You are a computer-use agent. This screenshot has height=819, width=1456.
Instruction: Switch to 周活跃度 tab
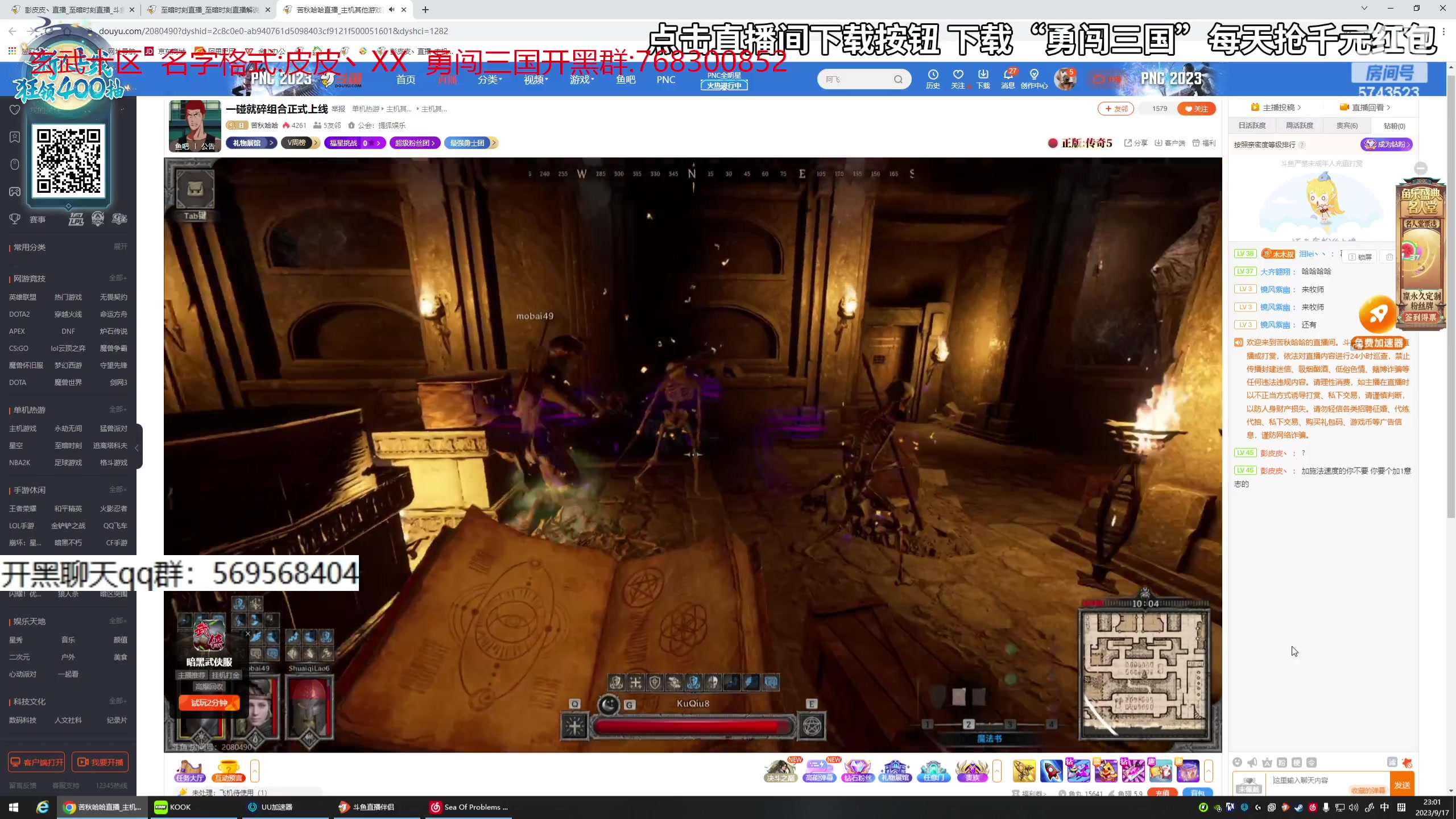tap(1300, 126)
